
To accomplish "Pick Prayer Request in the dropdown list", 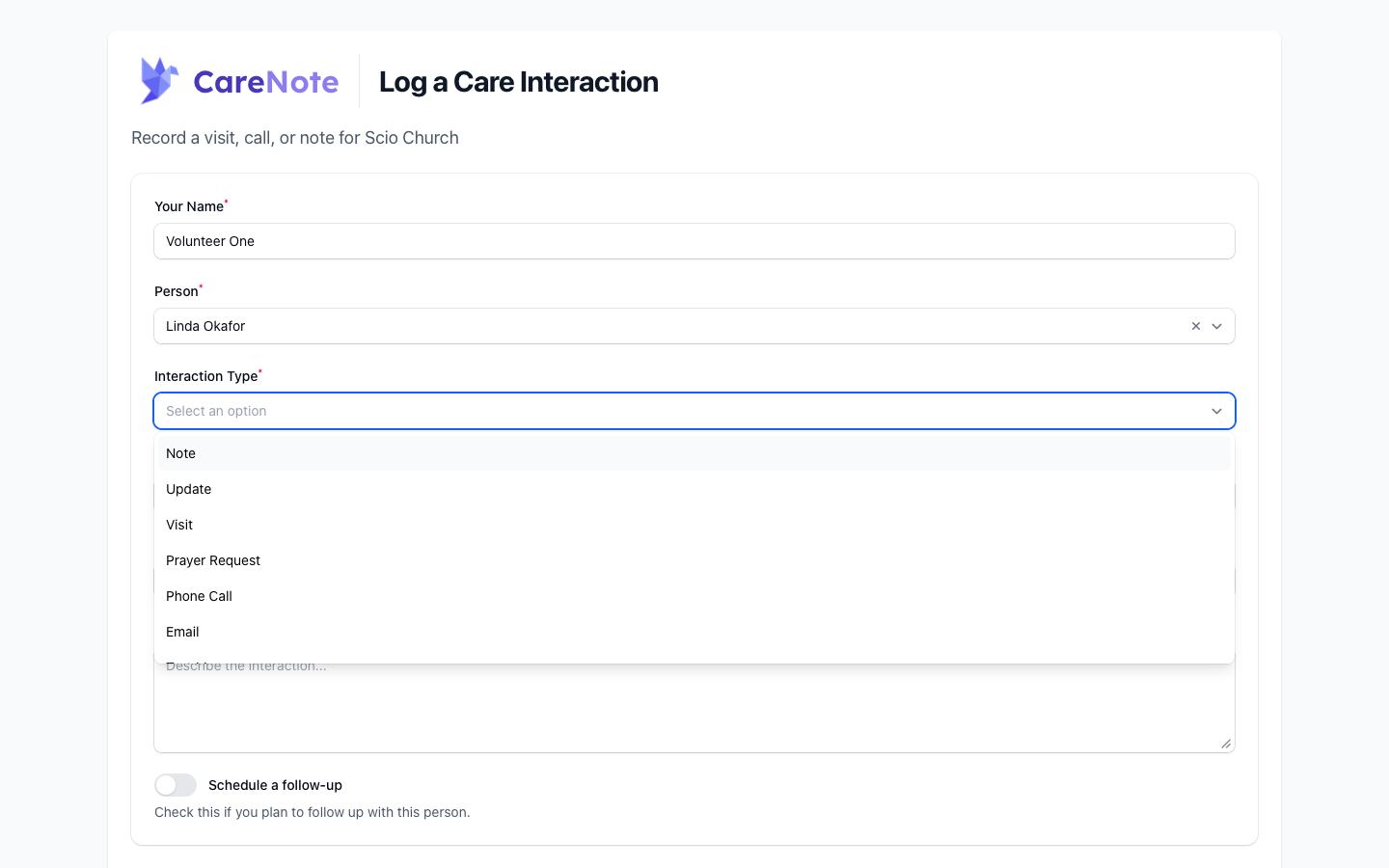I will pyautogui.click(x=694, y=560).
